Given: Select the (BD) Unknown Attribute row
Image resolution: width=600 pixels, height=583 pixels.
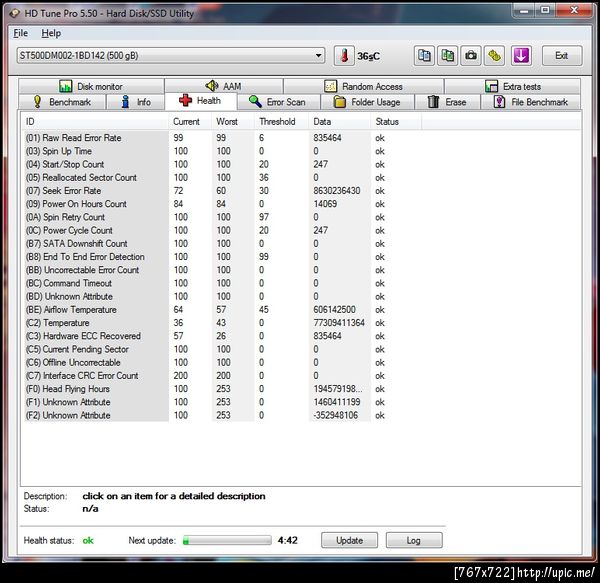Looking at the screenshot, I should coord(223,296).
